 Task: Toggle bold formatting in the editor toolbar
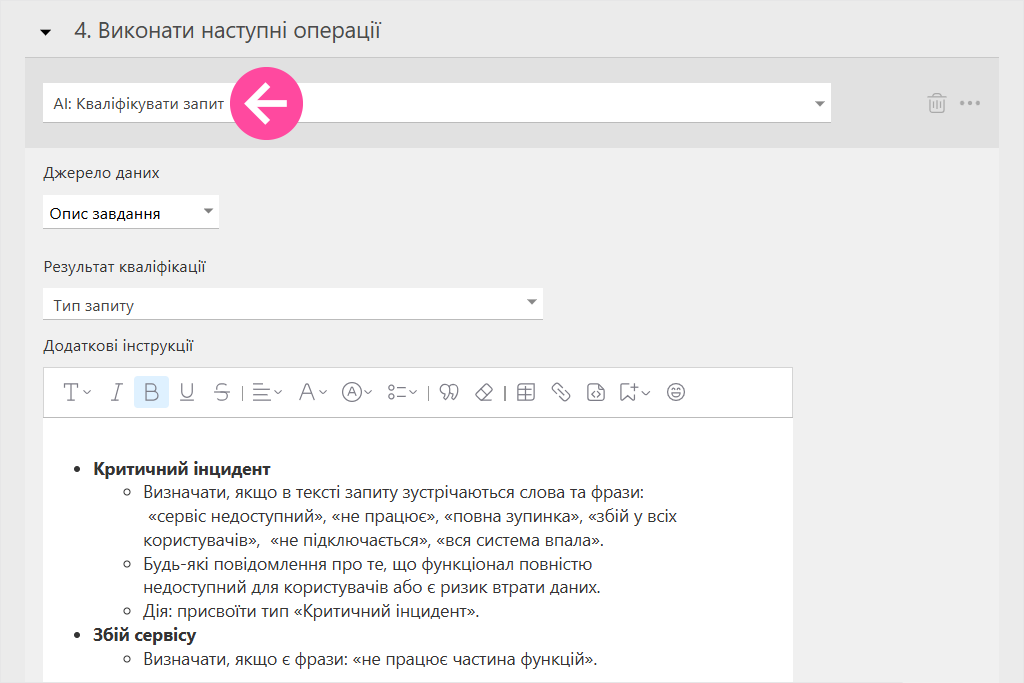[151, 392]
